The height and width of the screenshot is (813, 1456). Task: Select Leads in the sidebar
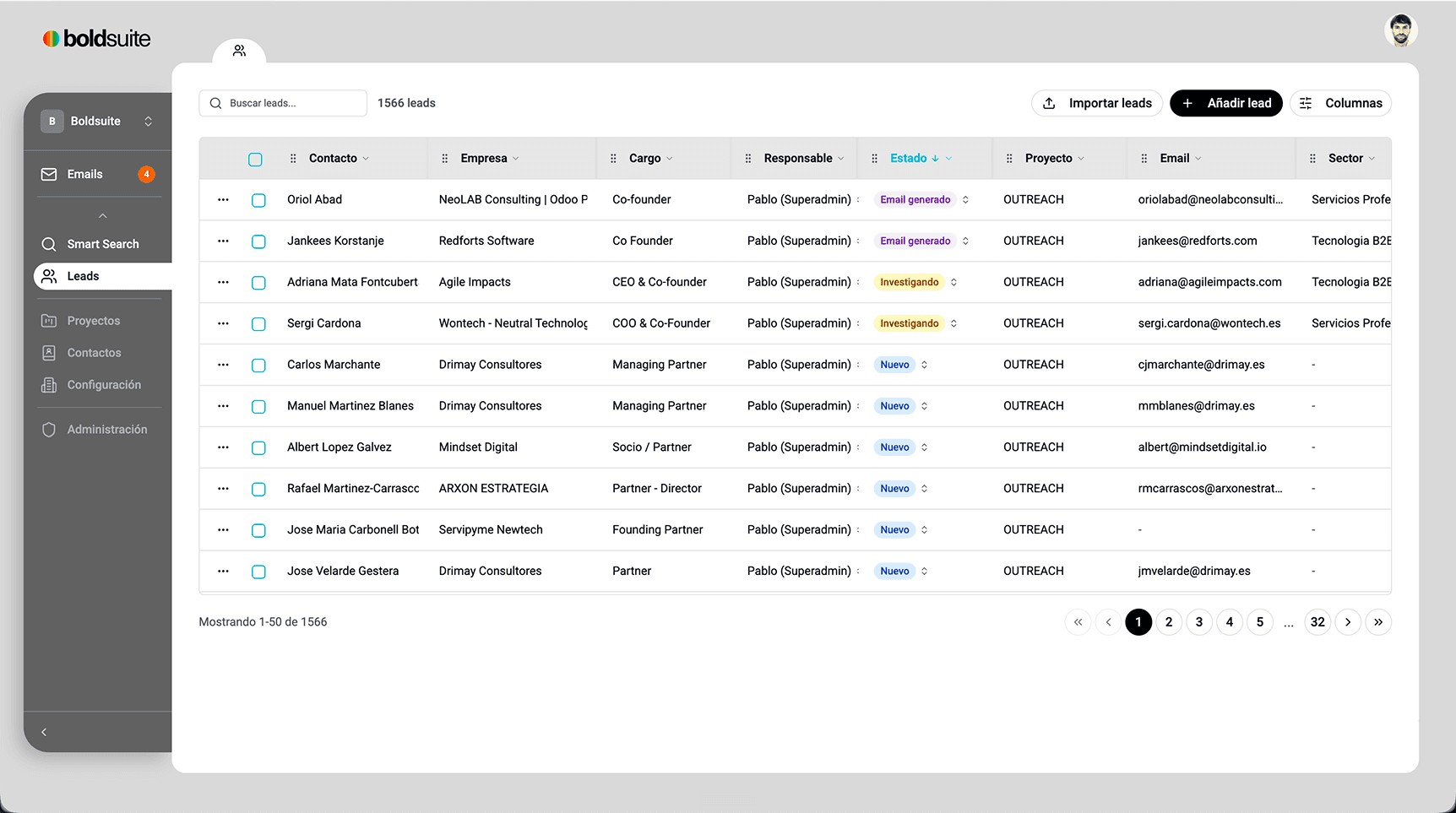click(102, 276)
